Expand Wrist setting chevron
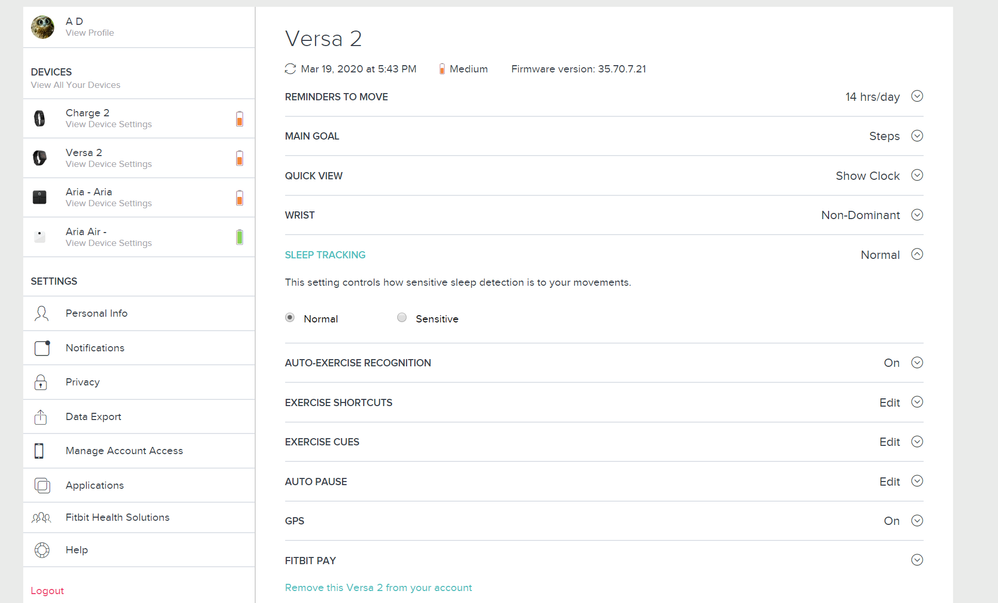Viewport: 998px width, 603px height. 917,215
